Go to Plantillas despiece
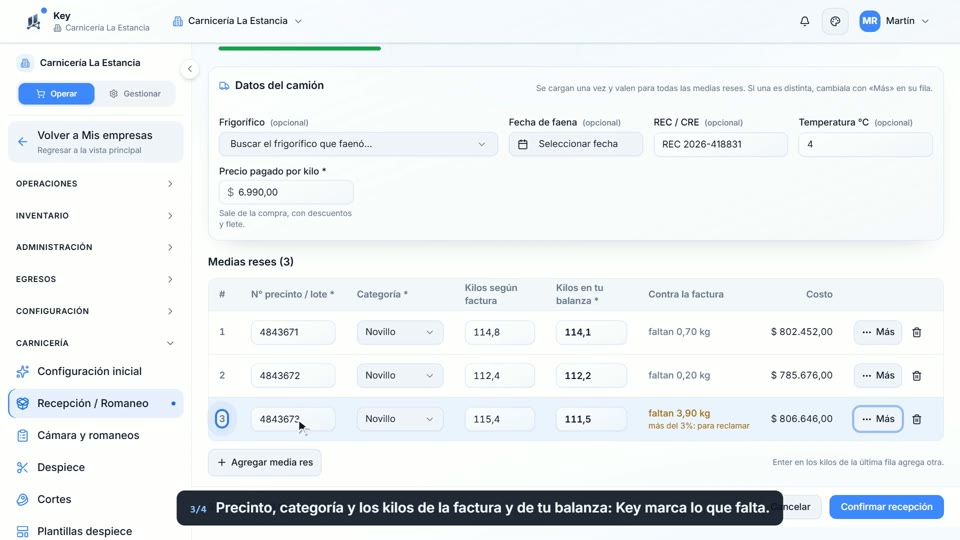This screenshot has height=540, width=960. [96, 531]
